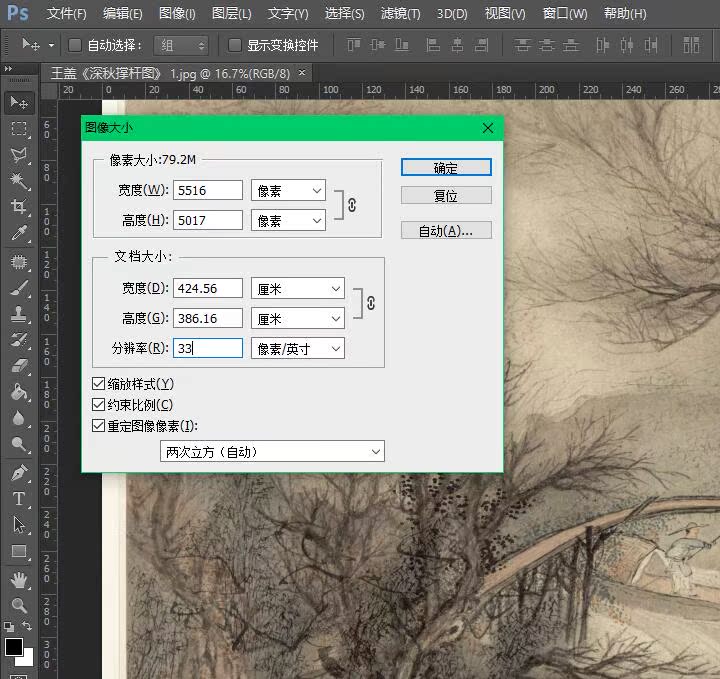This screenshot has width=720, height=679.
Task: Toggle the pixel size constrain link icon
Action: pyautogui.click(x=352, y=205)
